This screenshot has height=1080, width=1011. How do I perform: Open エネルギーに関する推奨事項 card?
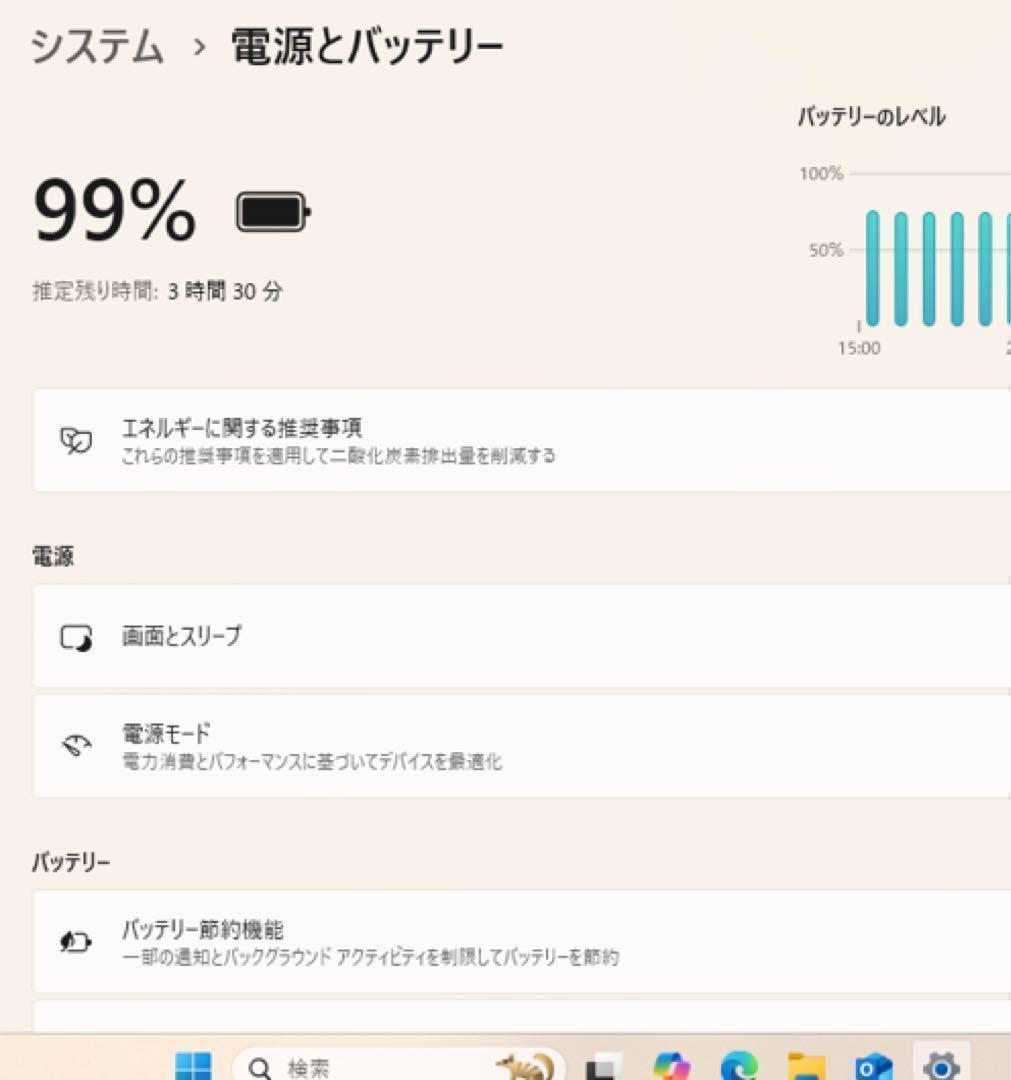pyautogui.click(x=522, y=440)
